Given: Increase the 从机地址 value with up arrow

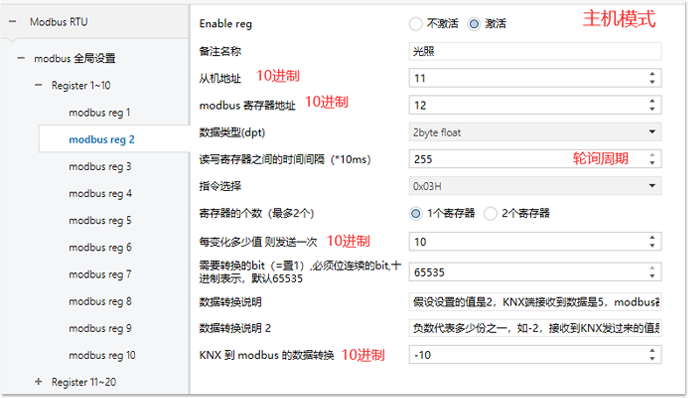Looking at the screenshot, I should pos(652,74).
